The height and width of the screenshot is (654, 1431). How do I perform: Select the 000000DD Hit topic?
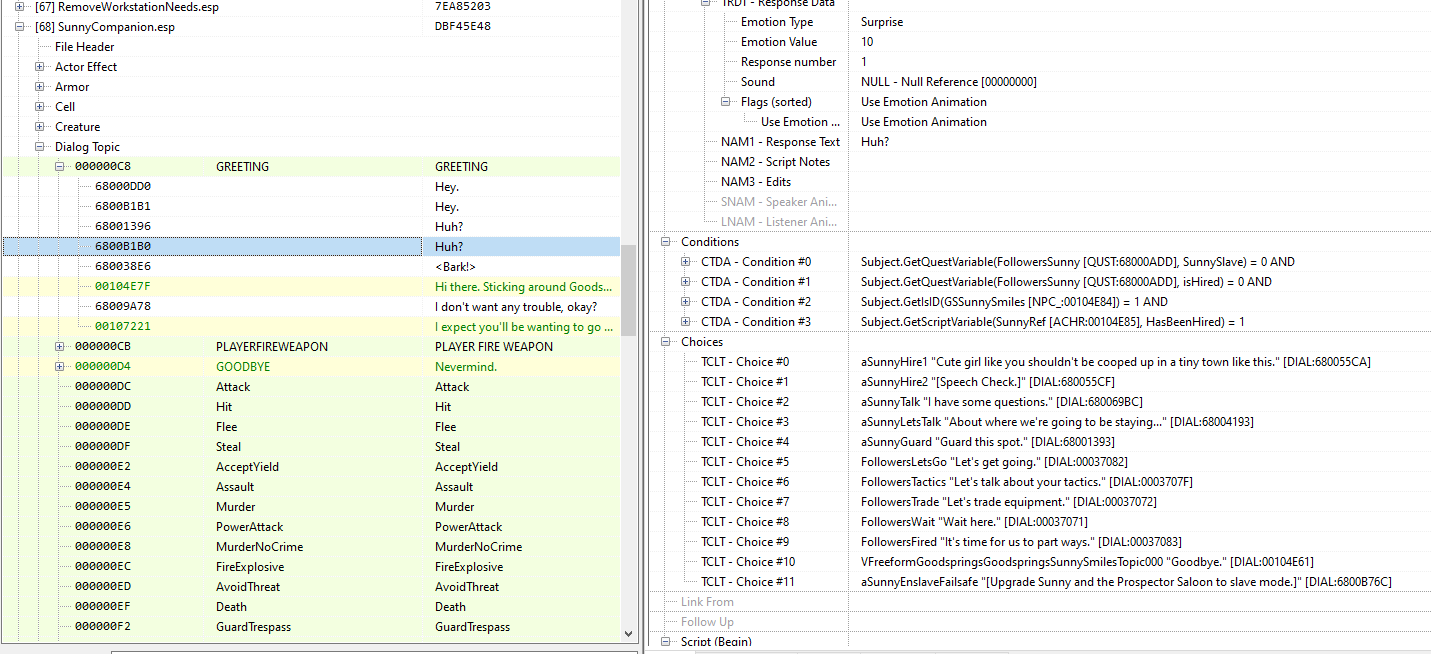coord(310,407)
